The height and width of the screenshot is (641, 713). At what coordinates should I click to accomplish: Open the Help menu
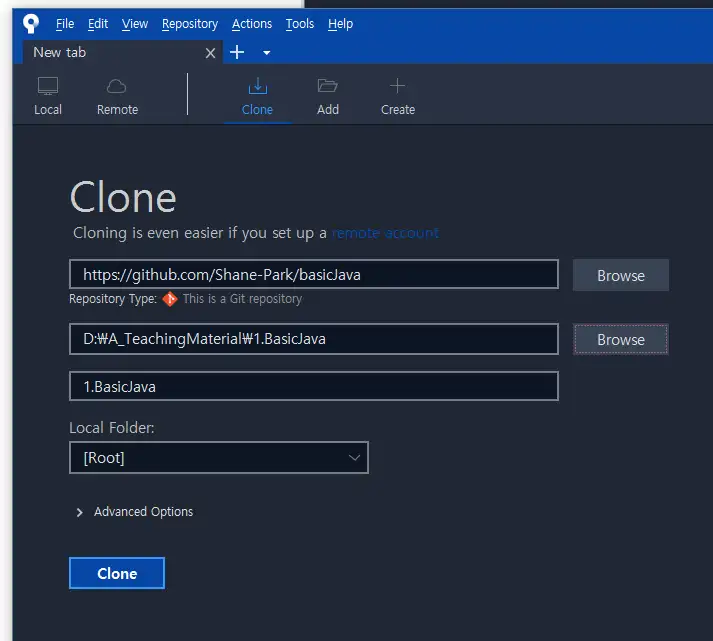340,24
